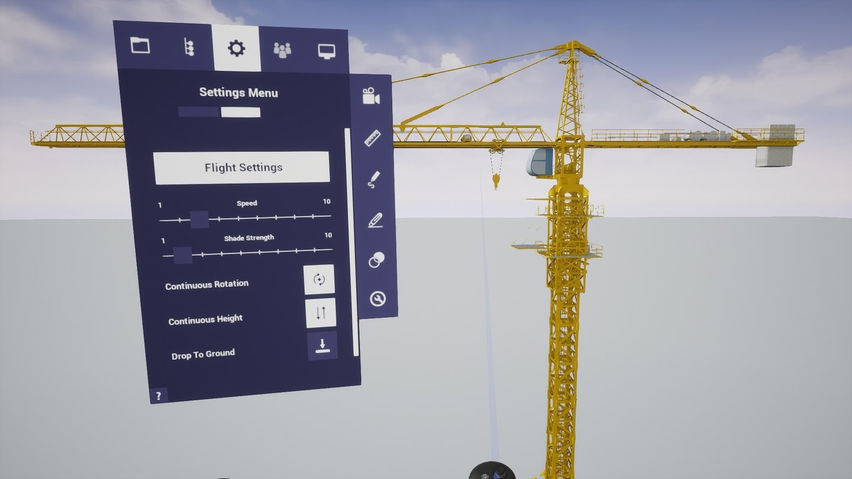This screenshot has height=479, width=852.
Task: Click the Drop To Ground button
Action: tap(322, 346)
